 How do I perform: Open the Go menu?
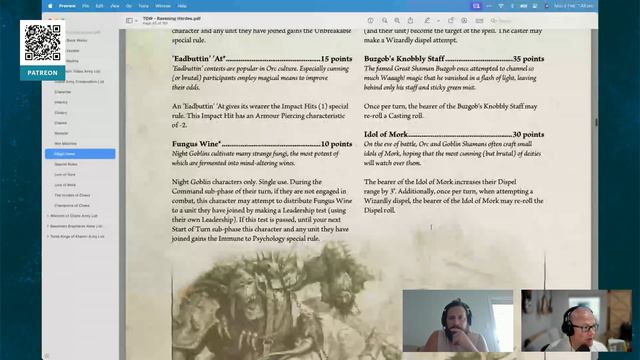click(129, 6)
